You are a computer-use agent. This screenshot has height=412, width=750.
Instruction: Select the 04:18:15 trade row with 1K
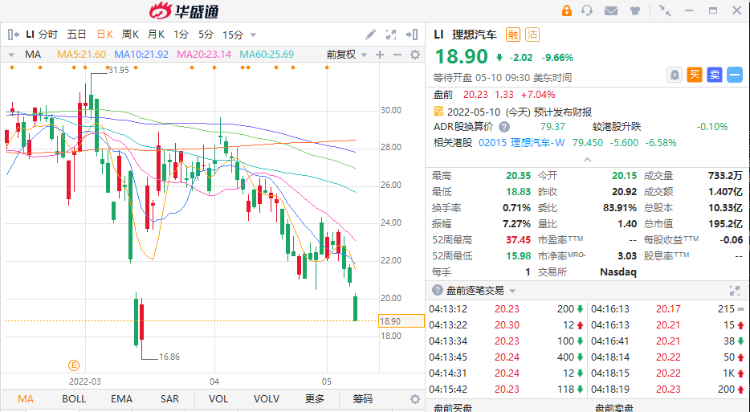(668, 373)
